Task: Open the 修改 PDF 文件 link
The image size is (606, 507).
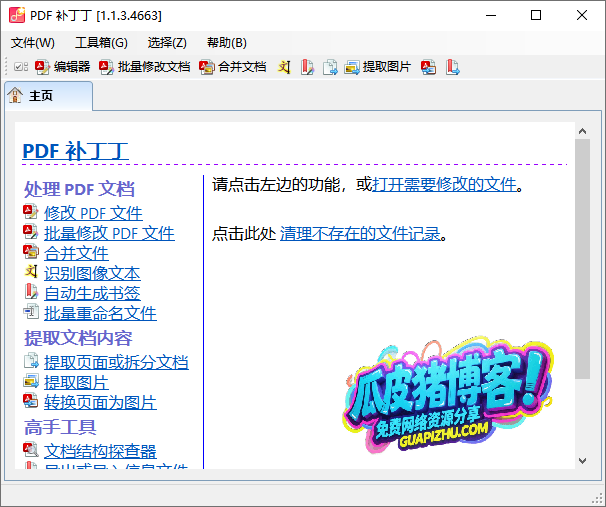Action: click(93, 213)
